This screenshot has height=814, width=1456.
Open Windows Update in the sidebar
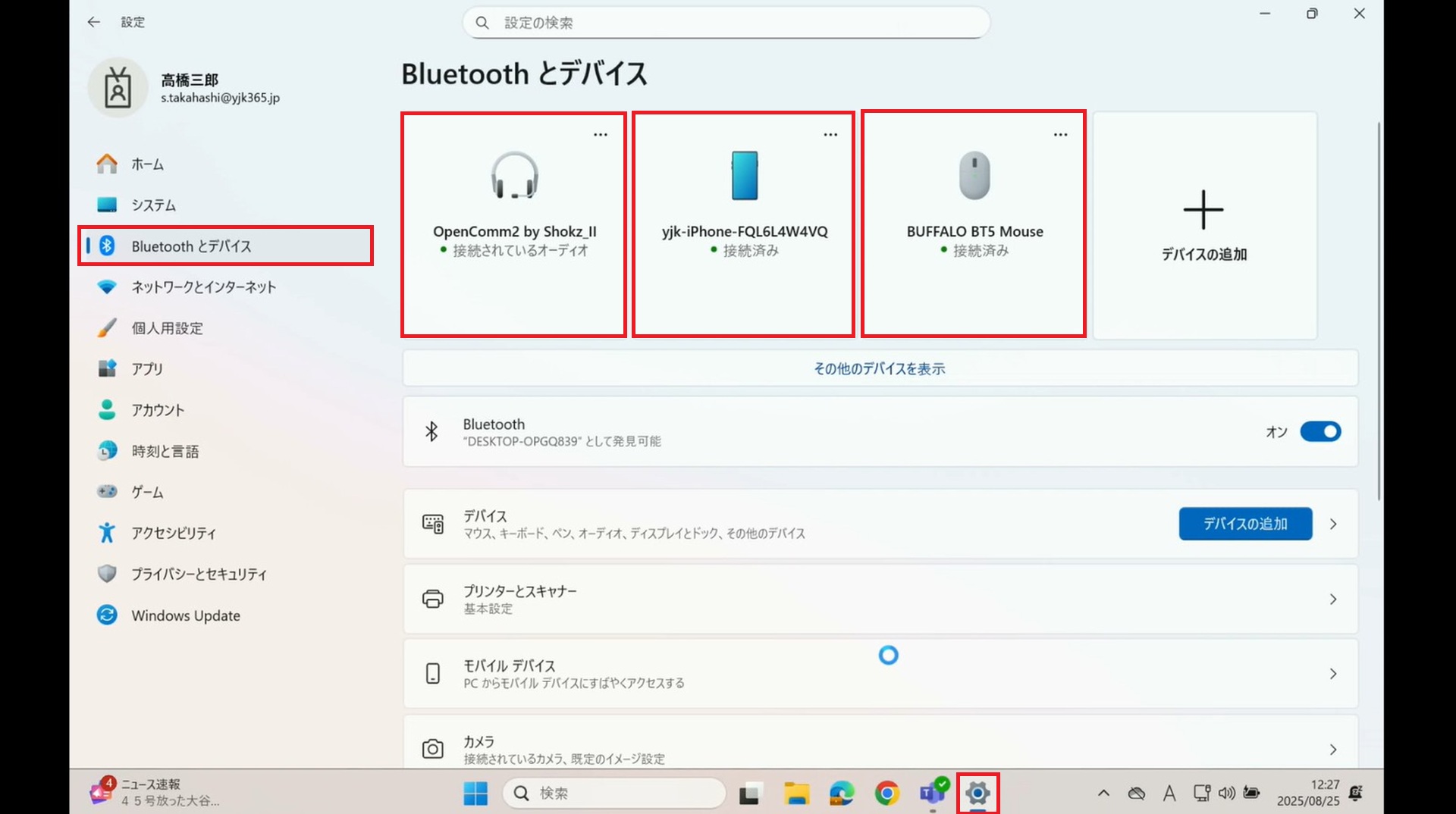(x=186, y=615)
